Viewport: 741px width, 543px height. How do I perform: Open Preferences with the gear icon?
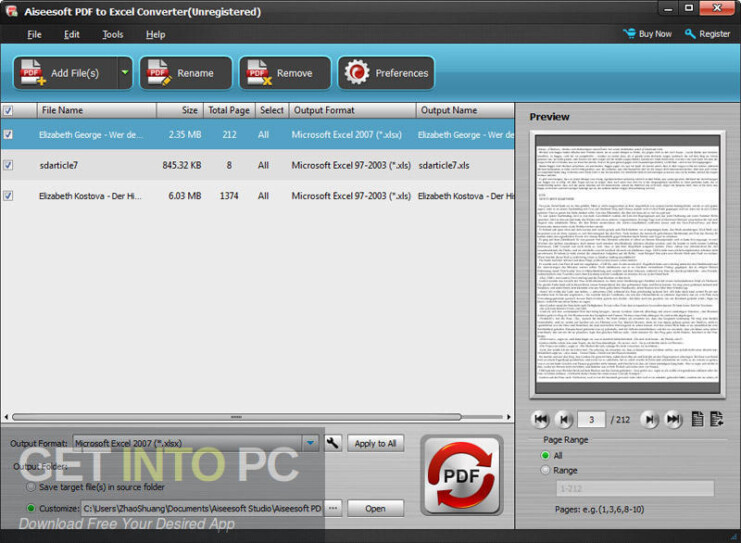[x=357, y=72]
